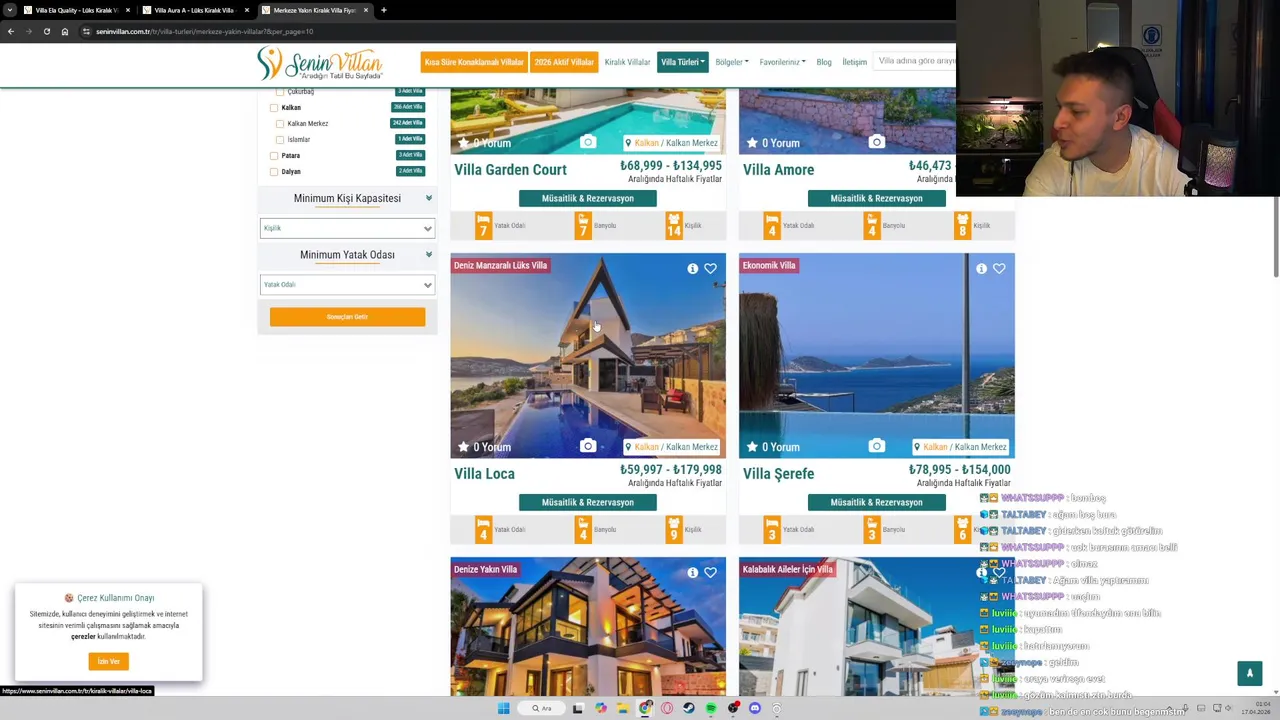The image size is (1280, 720).
Task: Open Villa Garden Court title link
Action: coord(510,170)
